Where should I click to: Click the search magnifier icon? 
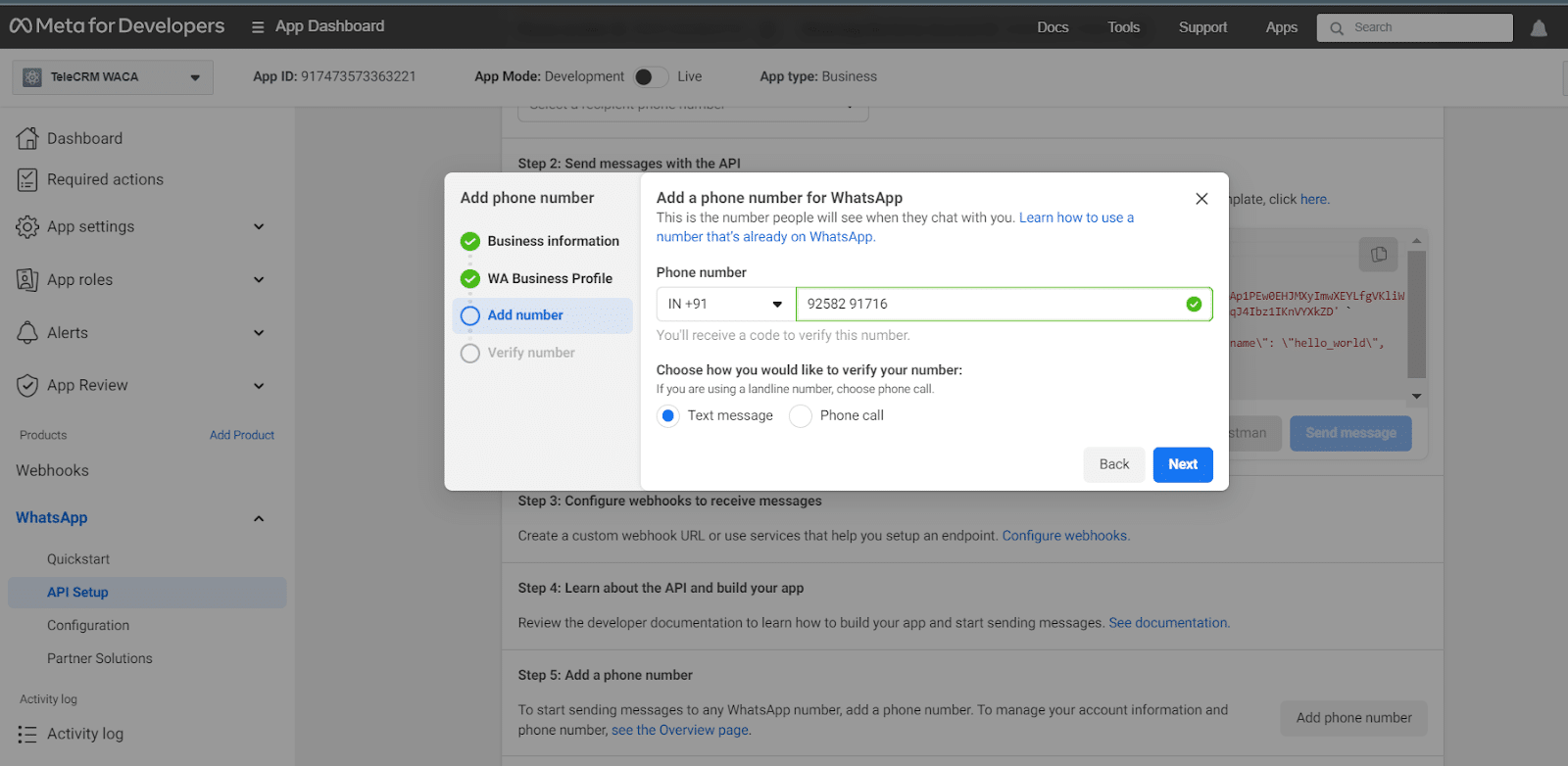pos(1337,28)
